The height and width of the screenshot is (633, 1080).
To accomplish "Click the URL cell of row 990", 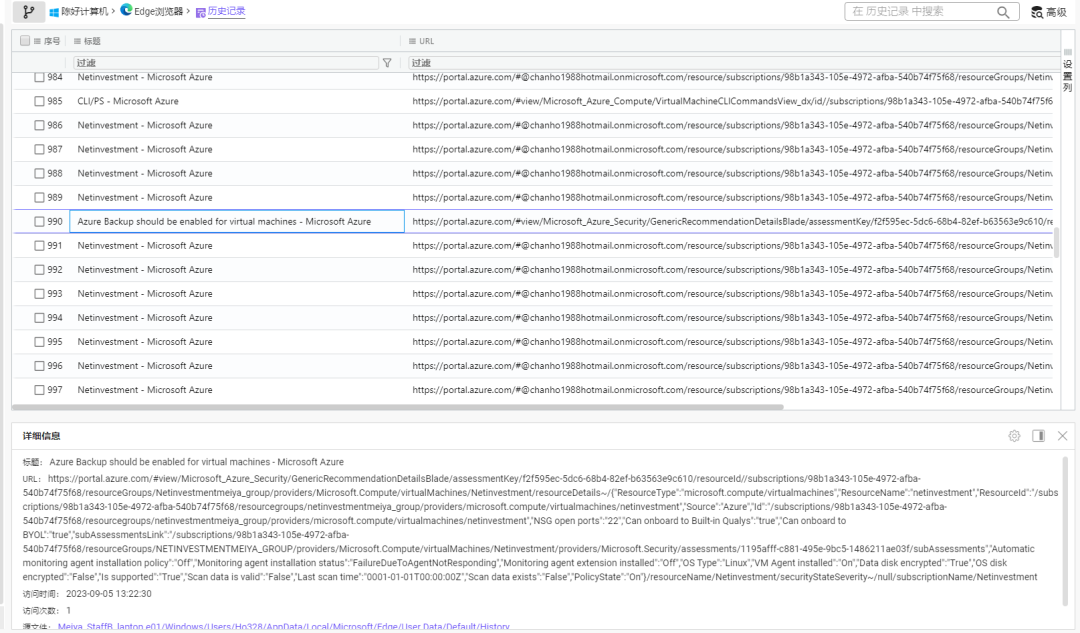I will [x=732, y=222].
